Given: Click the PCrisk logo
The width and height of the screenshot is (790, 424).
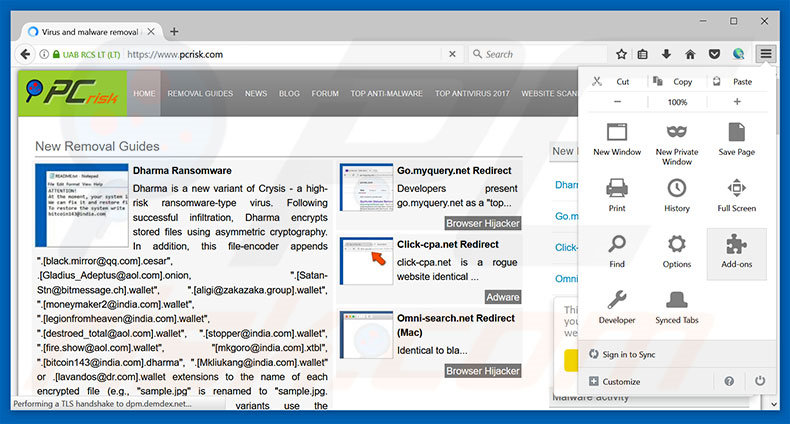Looking at the screenshot, I should click(73, 93).
